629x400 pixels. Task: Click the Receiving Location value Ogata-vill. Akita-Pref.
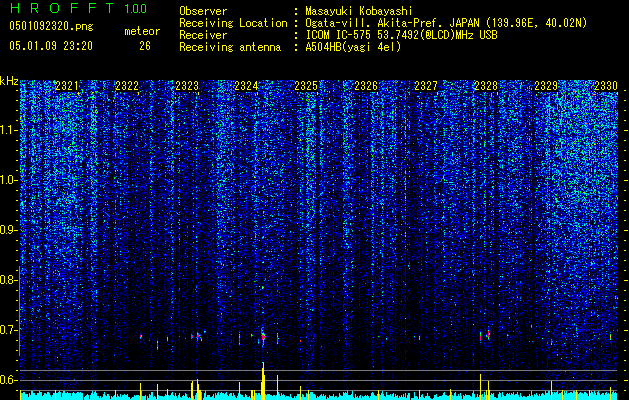click(446, 23)
